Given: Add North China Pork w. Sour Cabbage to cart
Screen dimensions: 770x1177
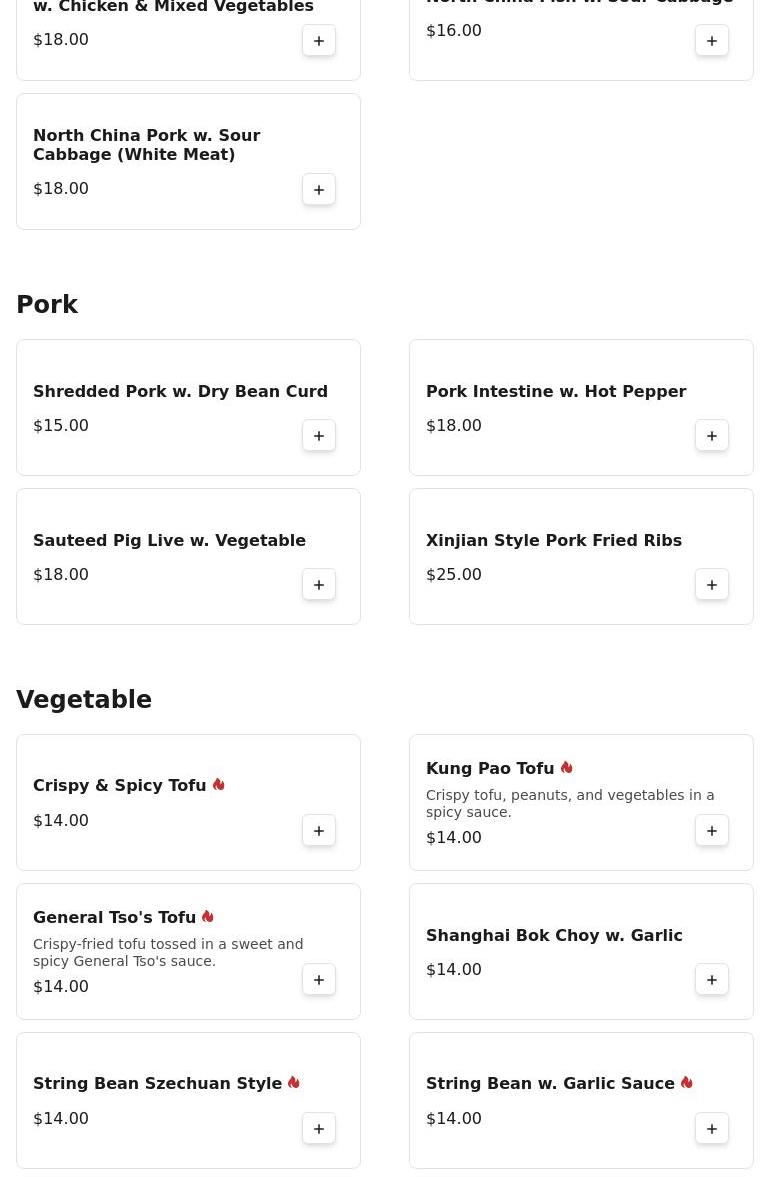Looking at the screenshot, I should [319, 190].
